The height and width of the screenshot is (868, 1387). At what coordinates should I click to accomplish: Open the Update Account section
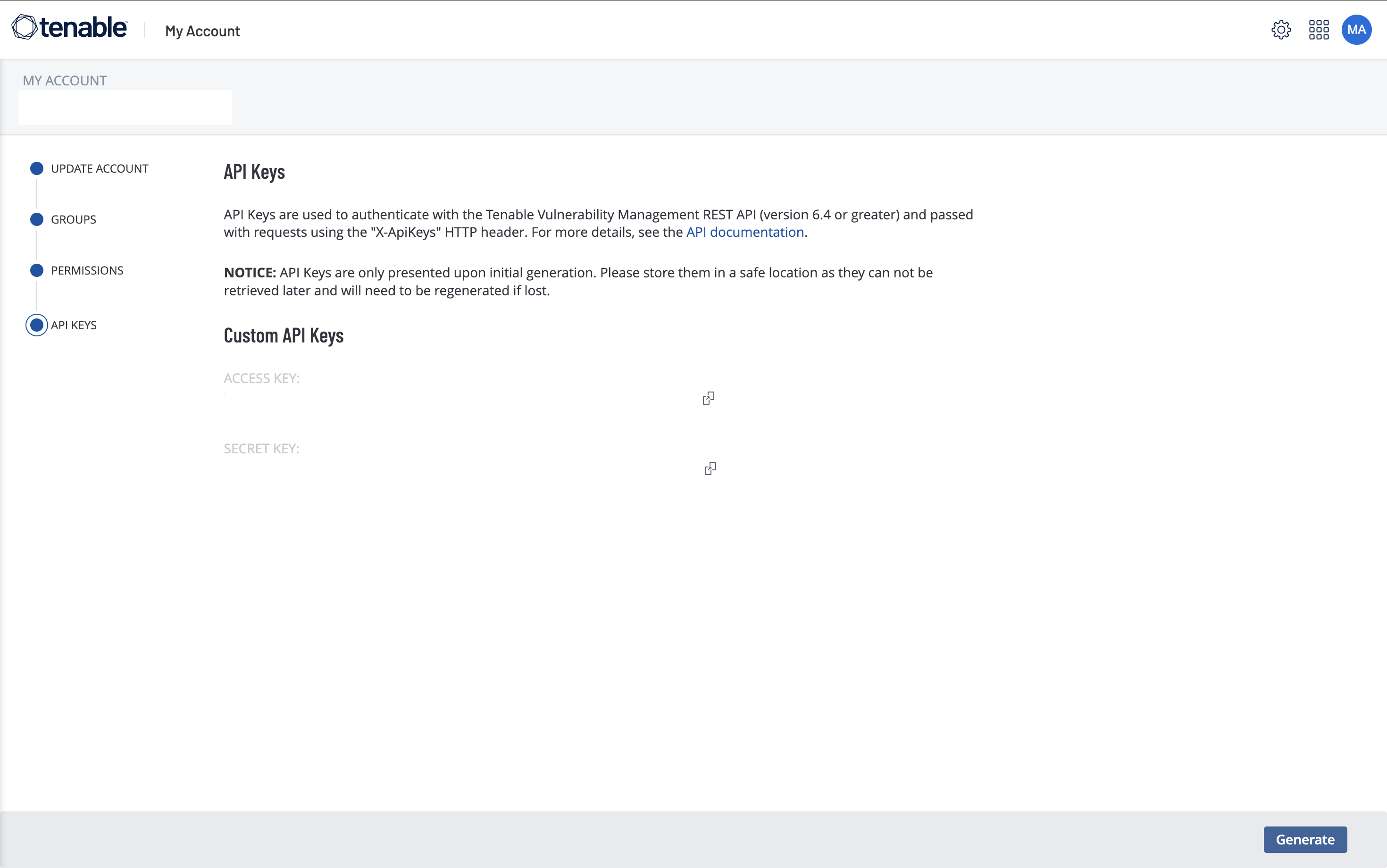pyautogui.click(x=100, y=169)
